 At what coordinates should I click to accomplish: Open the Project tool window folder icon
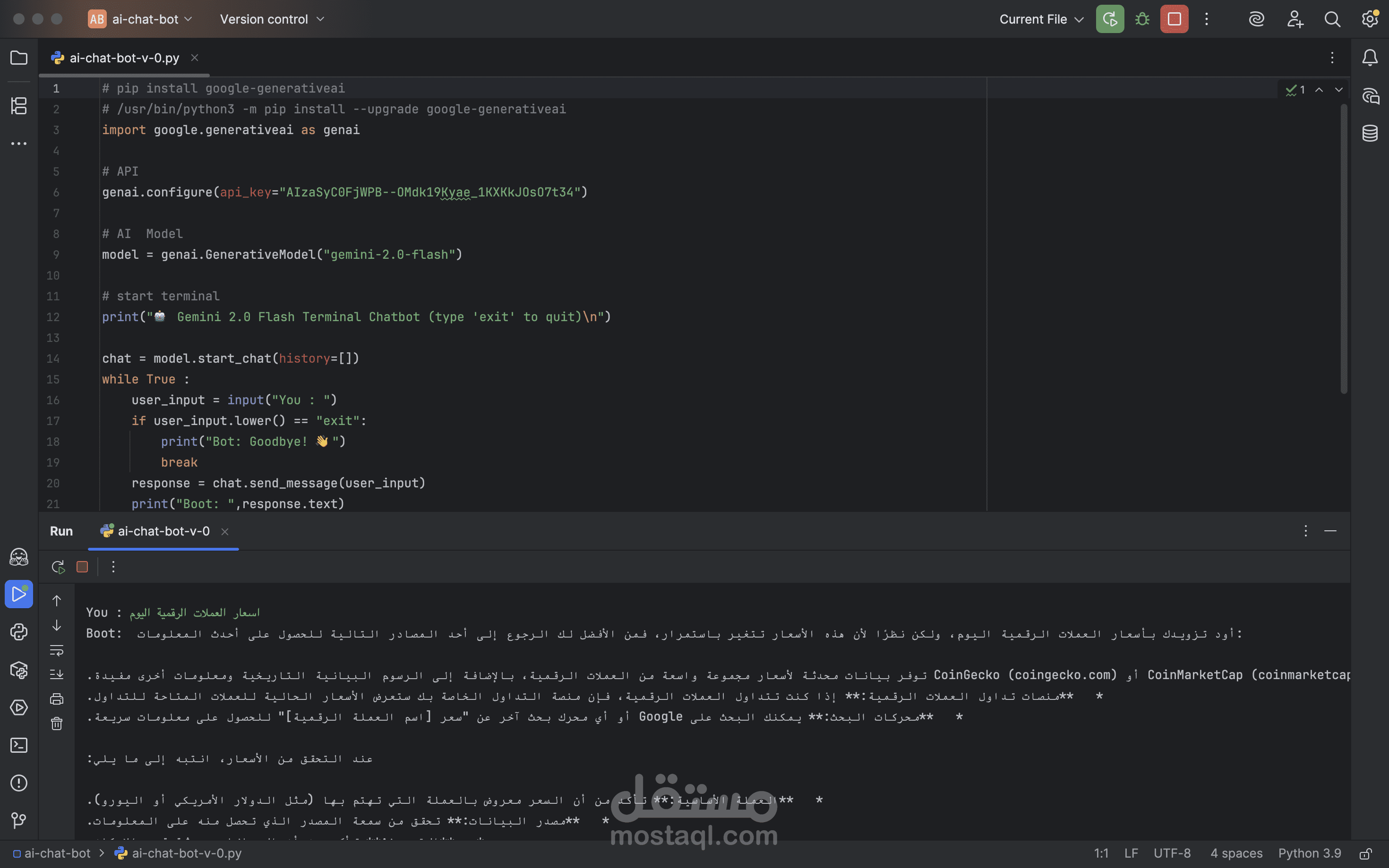[x=19, y=58]
